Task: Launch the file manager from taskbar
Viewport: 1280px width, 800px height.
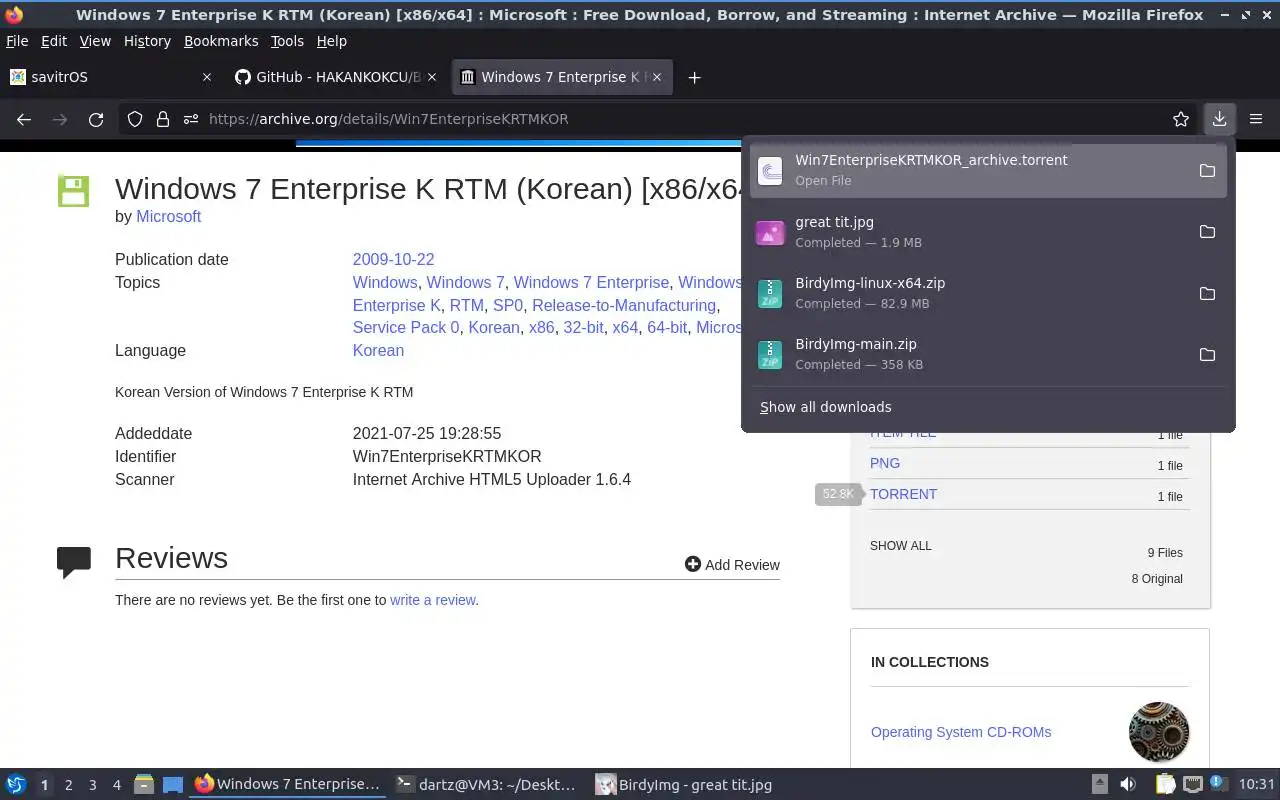Action: 143,784
